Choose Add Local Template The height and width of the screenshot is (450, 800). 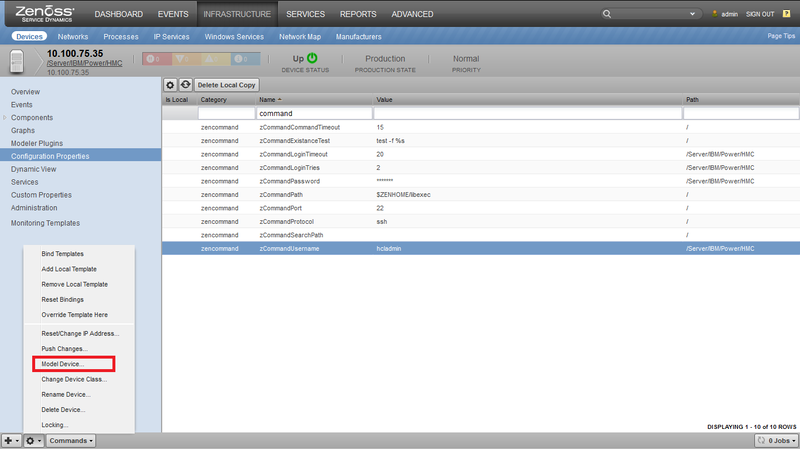click(69, 269)
